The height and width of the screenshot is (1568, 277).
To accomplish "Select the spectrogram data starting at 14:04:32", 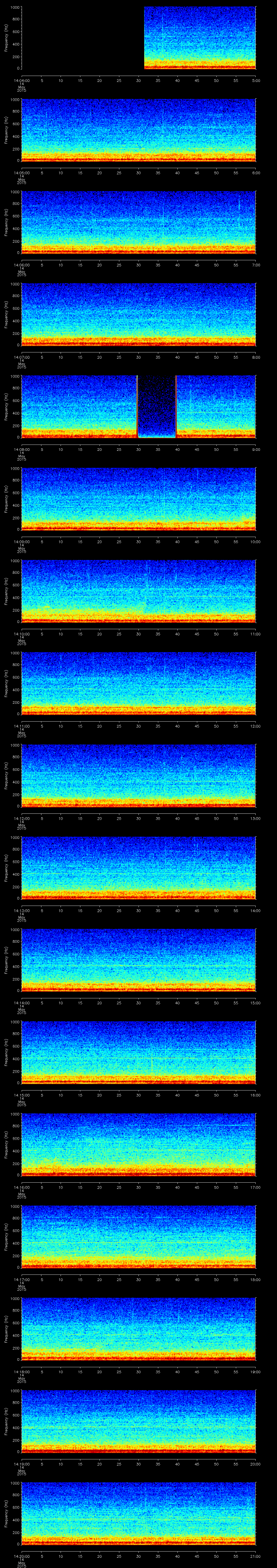I will point(200,38).
